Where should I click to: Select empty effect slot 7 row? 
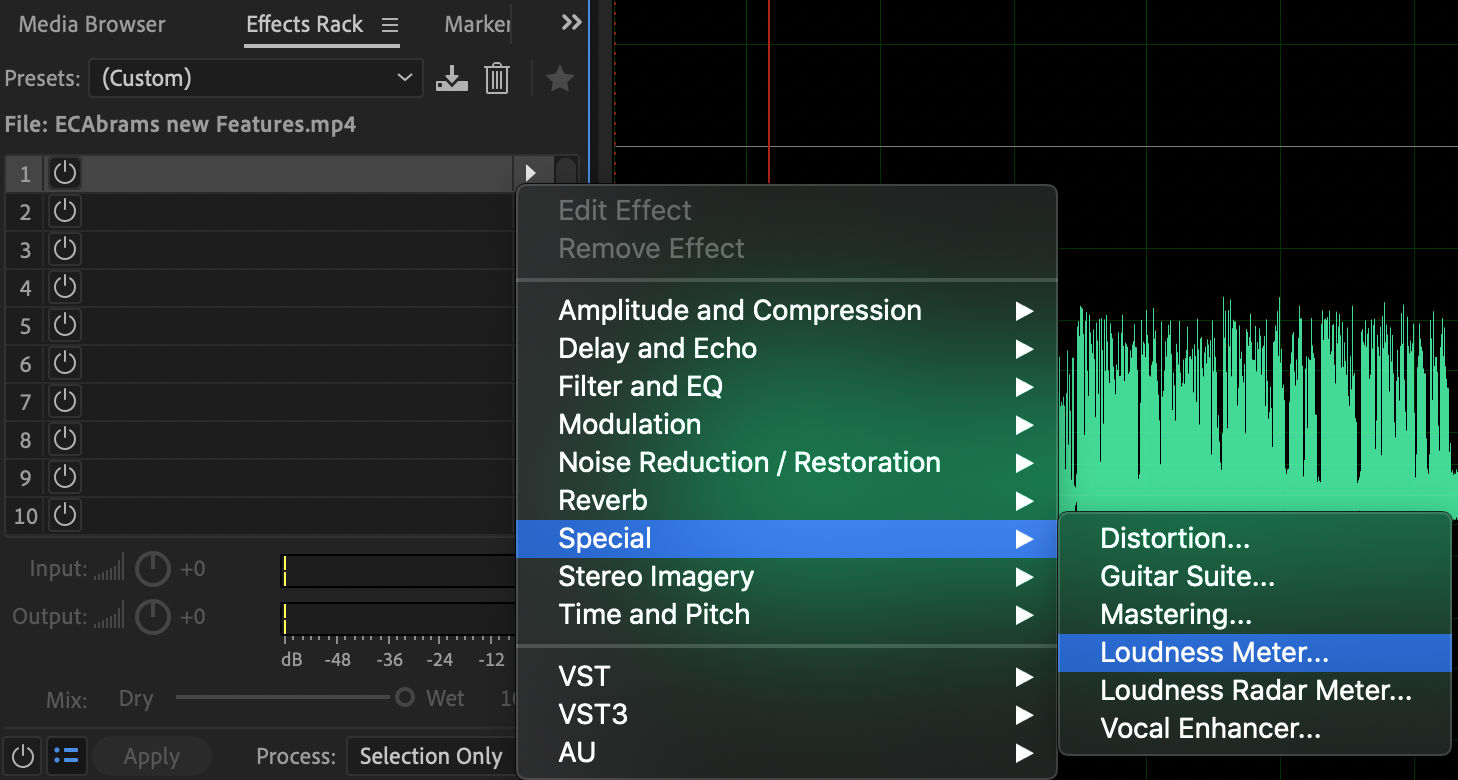[300, 401]
